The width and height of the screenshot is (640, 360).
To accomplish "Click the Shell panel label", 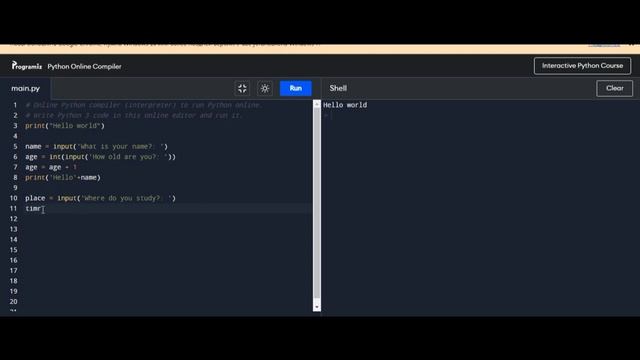I will (x=338, y=88).
